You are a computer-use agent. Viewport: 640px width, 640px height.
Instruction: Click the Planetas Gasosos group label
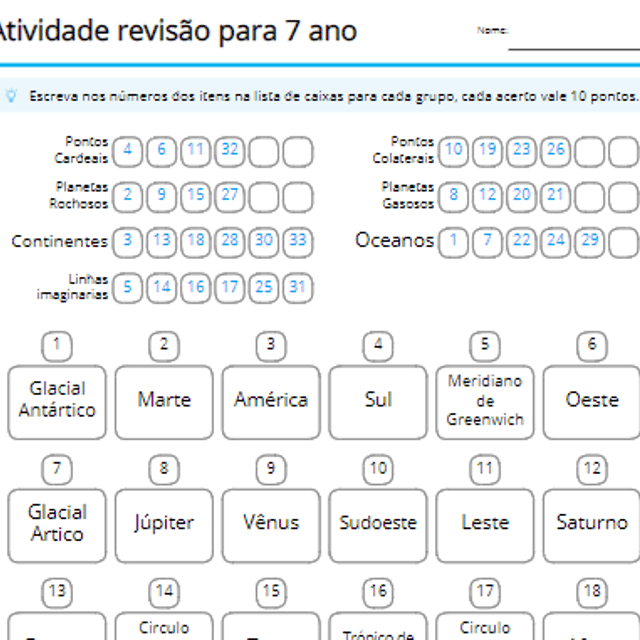click(407, 195)
